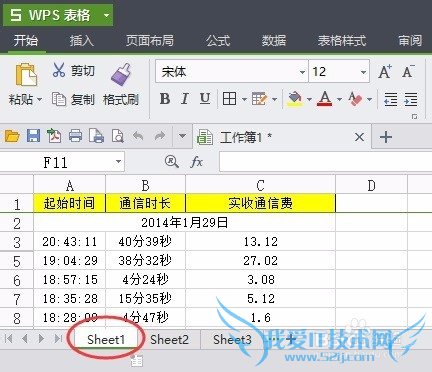
Task: Click the clear formatting eraser icon
Action: click(355, 99)
